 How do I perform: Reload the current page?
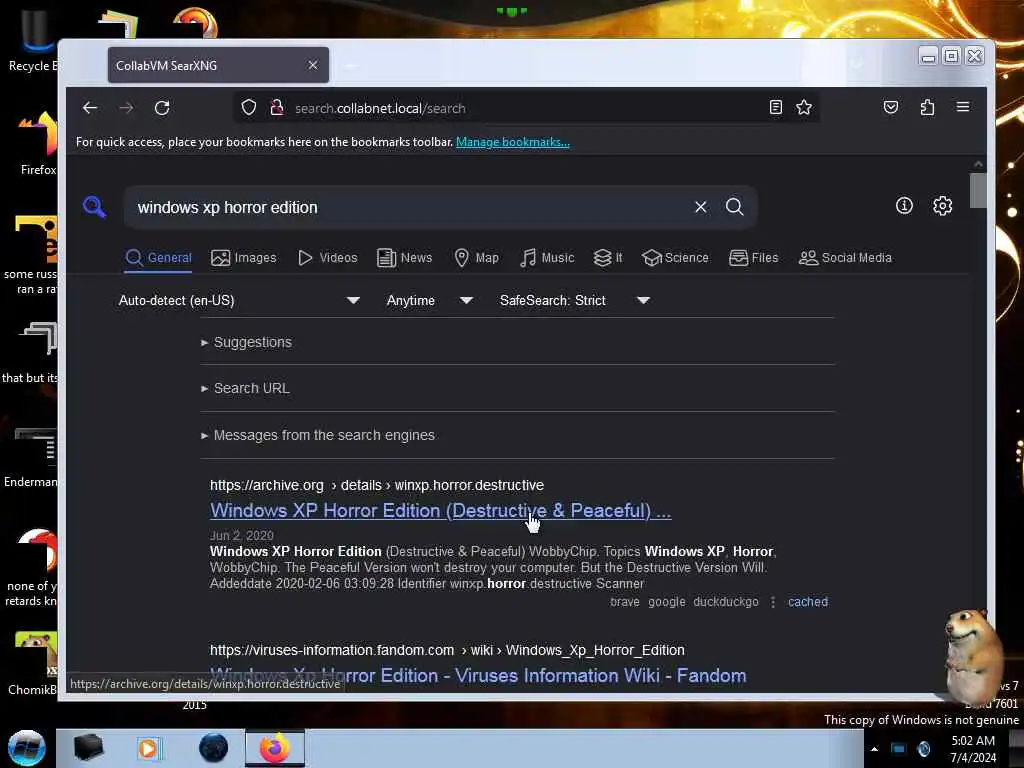[x=162, y=108]
